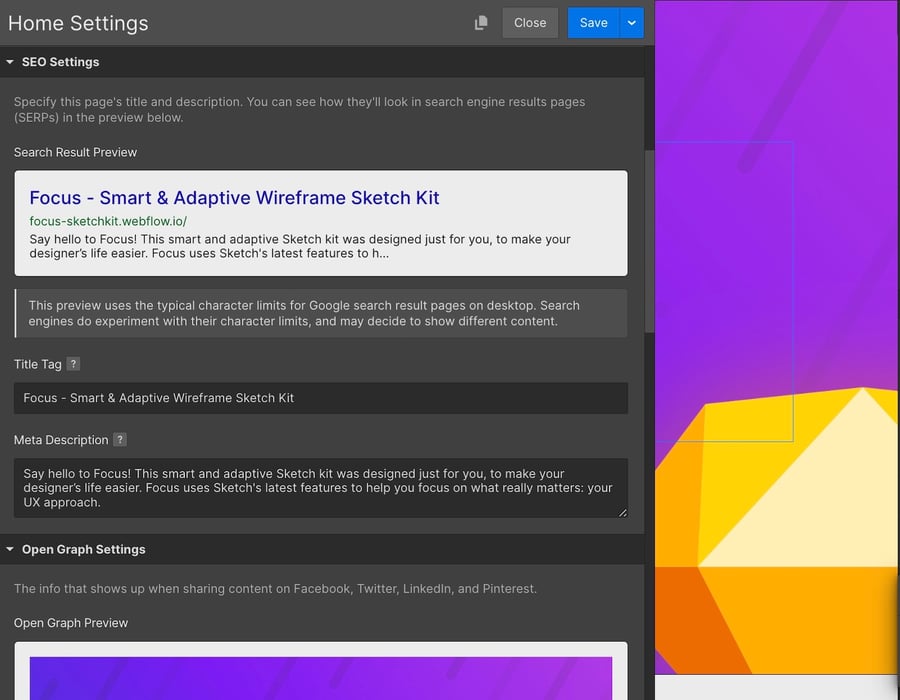Click the Google character limits note
900x700 pixels.
coord(321,313)
